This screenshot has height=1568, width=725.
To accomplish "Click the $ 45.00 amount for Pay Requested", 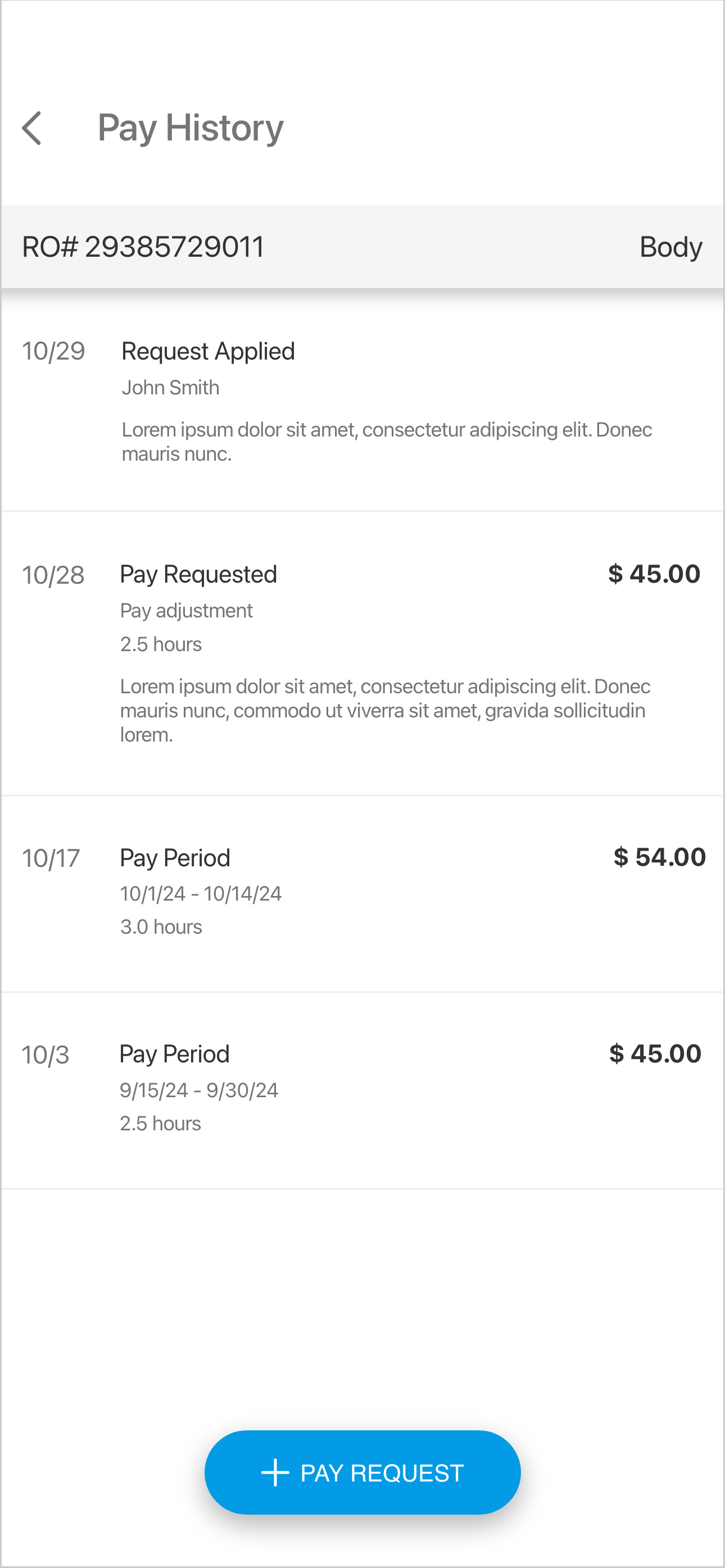I will pos(654,574).
